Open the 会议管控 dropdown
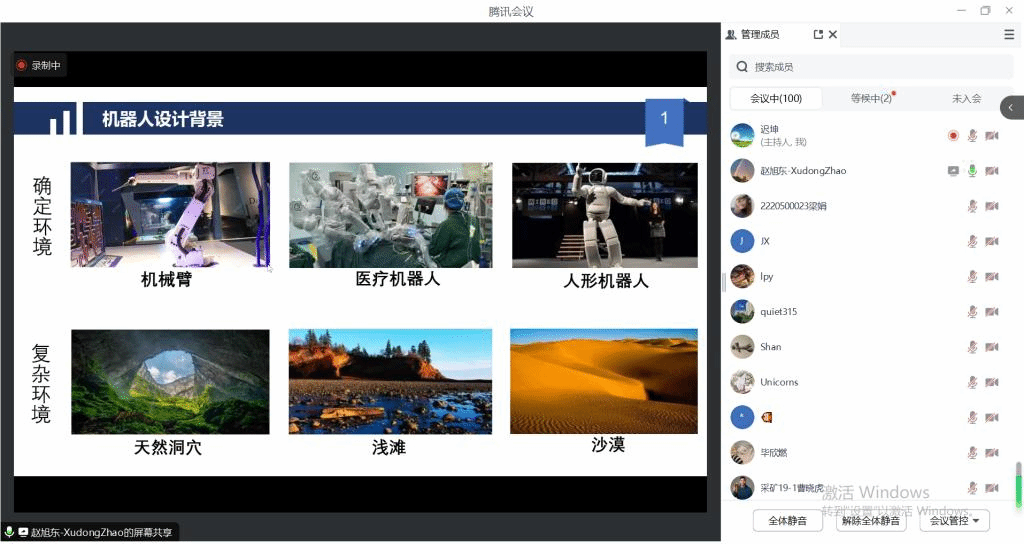This screenshot has height=544, width=1024. click(x=954, y=520)
